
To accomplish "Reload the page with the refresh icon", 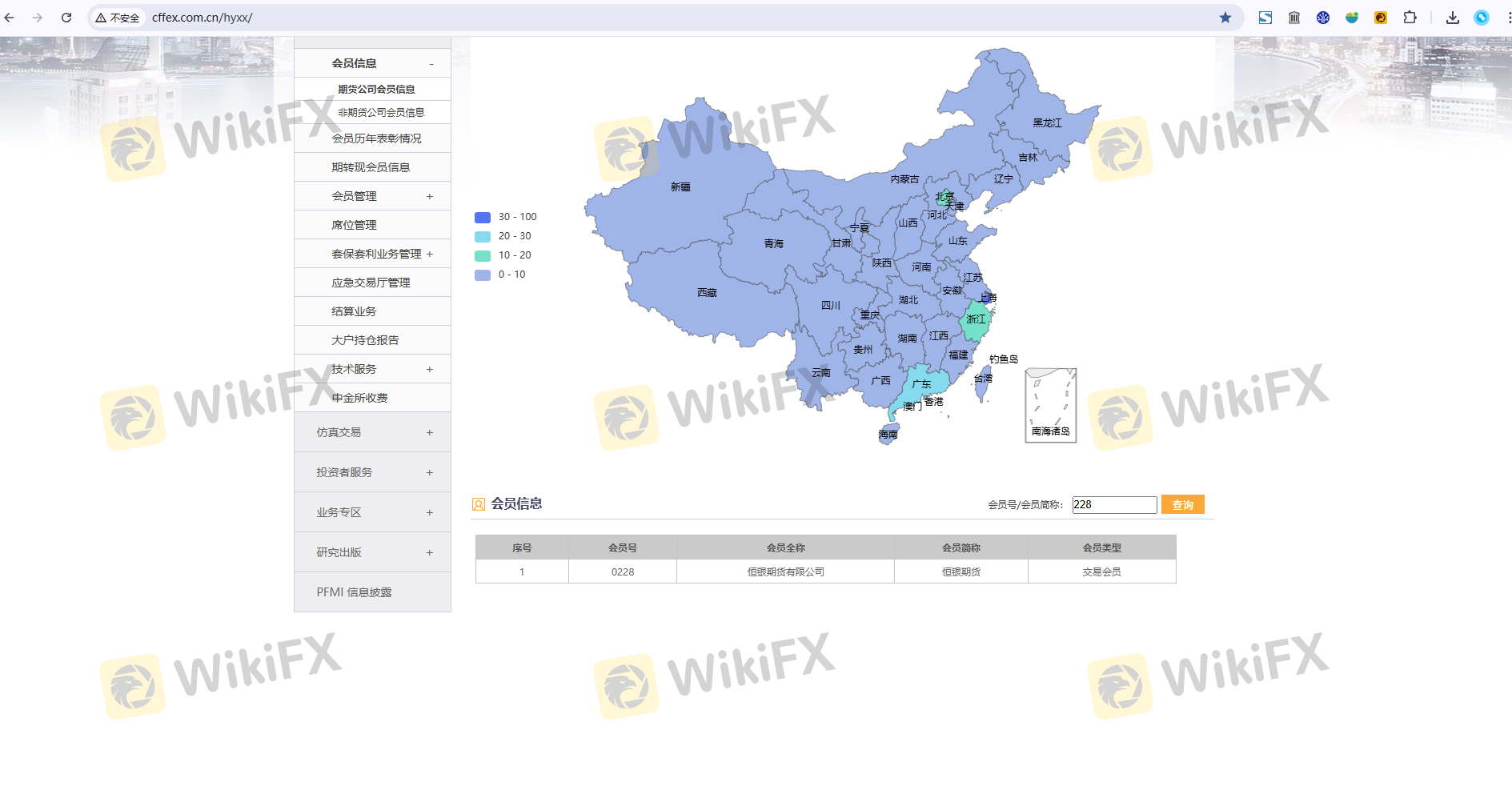I will click(x=66, y=18).
